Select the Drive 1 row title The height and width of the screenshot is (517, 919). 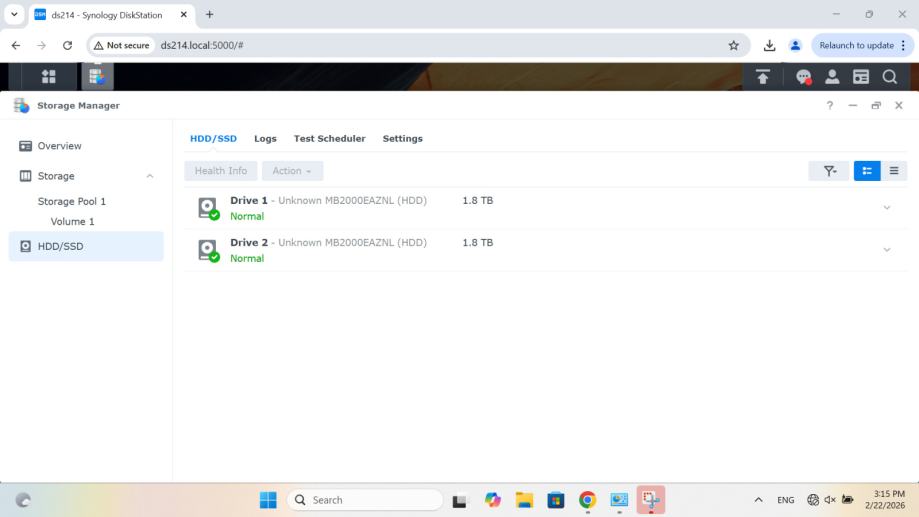point(249,200)
